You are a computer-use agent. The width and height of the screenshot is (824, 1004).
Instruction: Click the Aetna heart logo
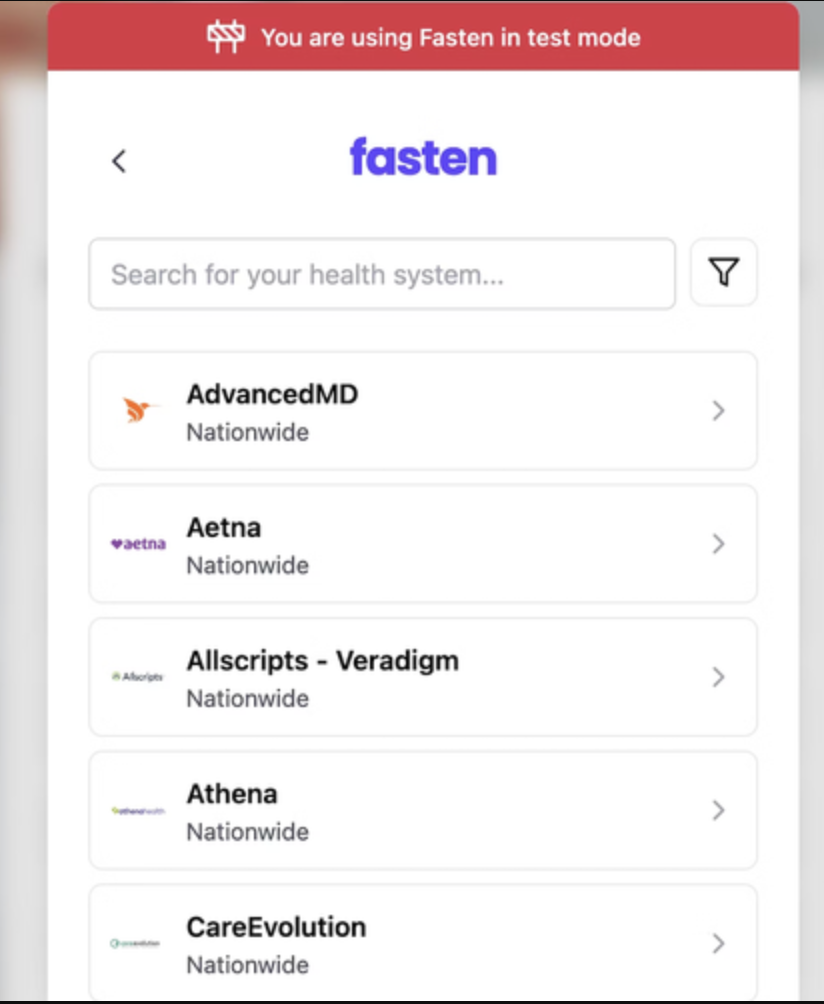coord(138,543)
